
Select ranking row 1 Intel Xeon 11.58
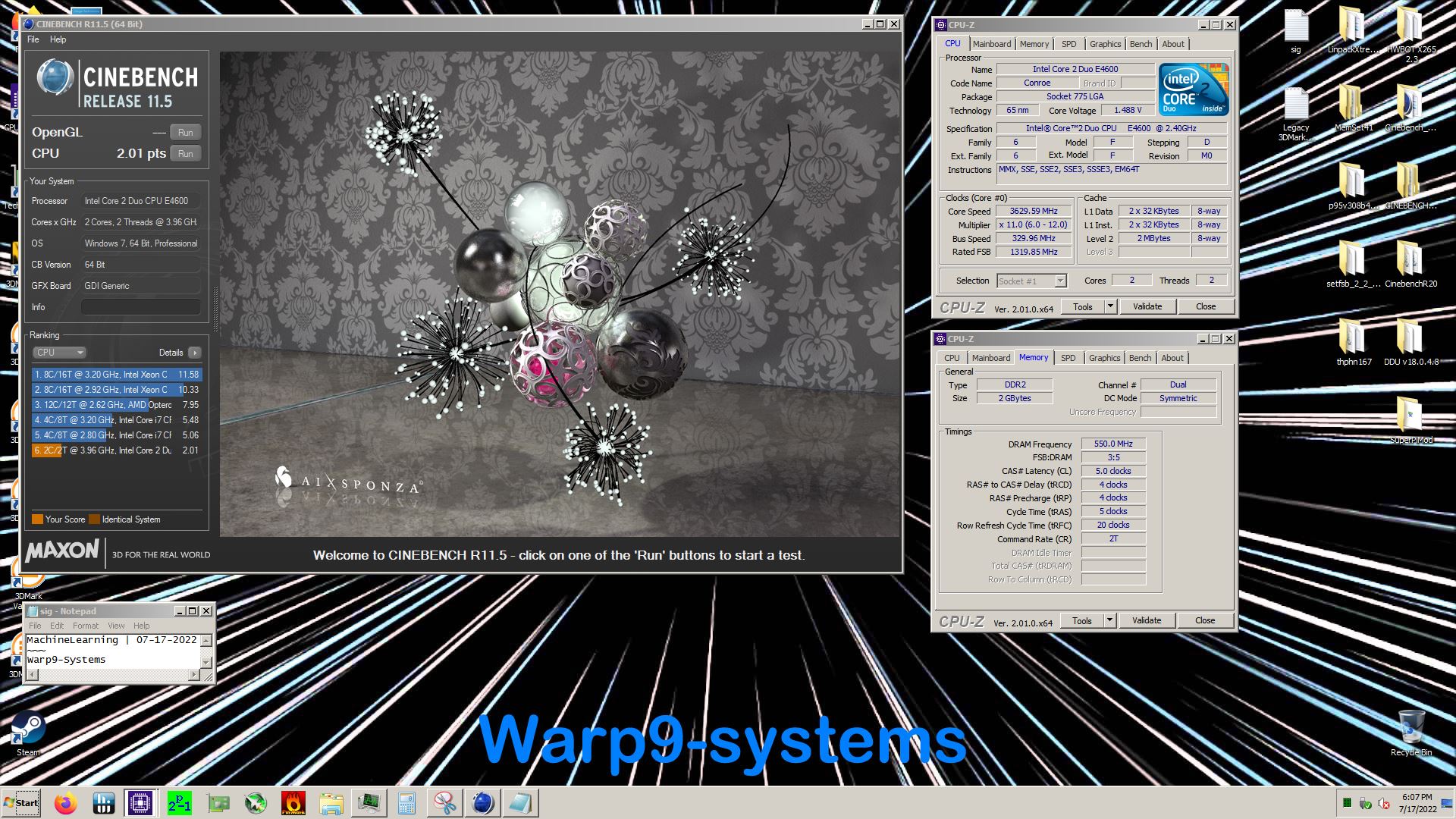117,375
